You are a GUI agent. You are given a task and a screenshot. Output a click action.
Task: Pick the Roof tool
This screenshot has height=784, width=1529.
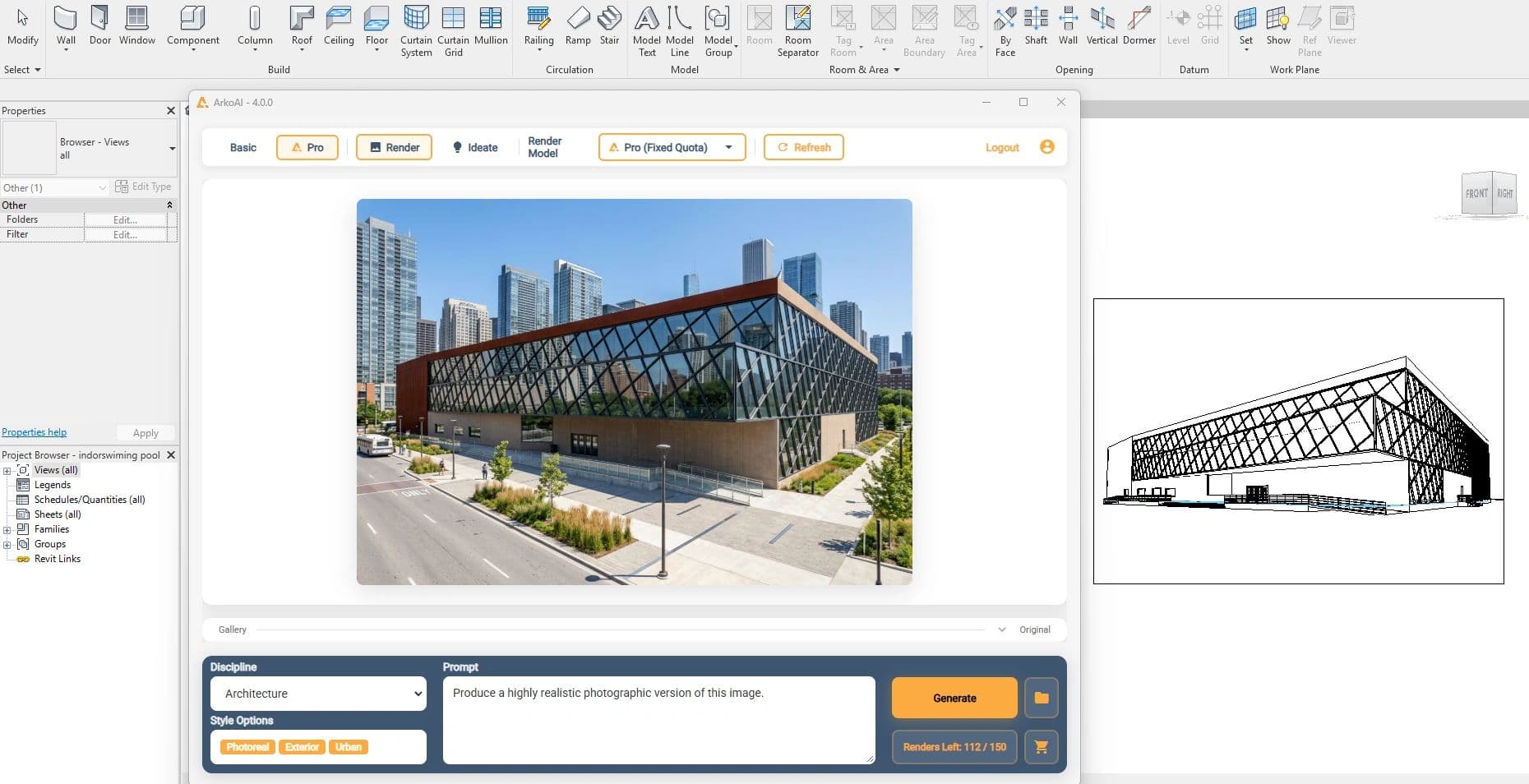point(302,26)
